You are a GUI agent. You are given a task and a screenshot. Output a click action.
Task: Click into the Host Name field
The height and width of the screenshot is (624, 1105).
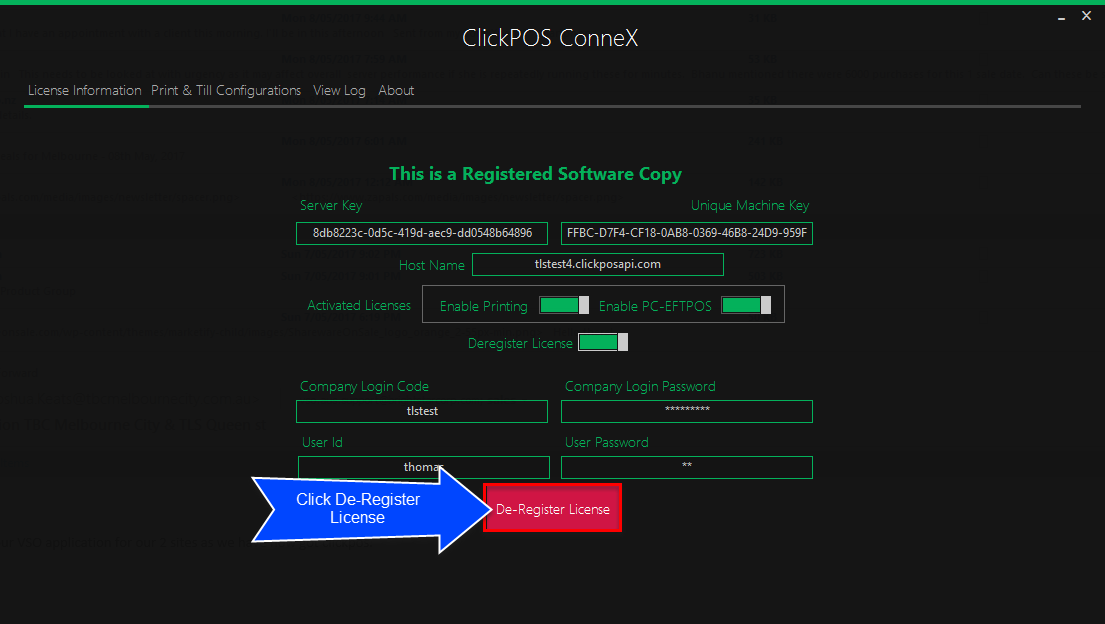click(598, 264)
